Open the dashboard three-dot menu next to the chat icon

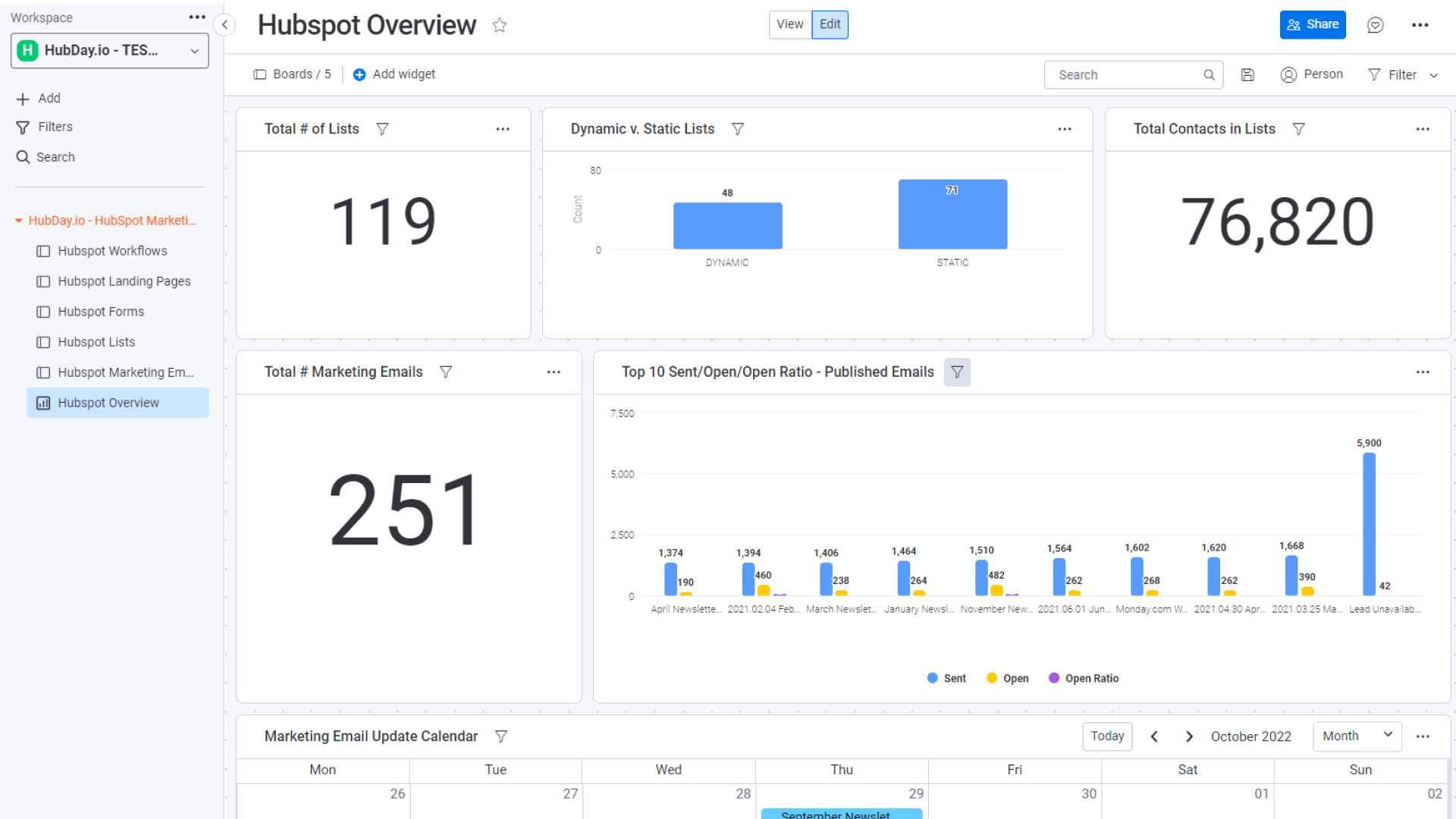click(1420, 25)
